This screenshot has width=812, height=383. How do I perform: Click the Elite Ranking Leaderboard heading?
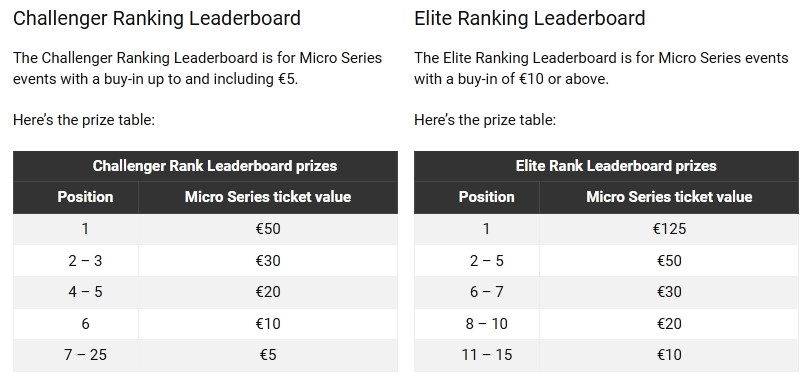[x=529, y=18]
